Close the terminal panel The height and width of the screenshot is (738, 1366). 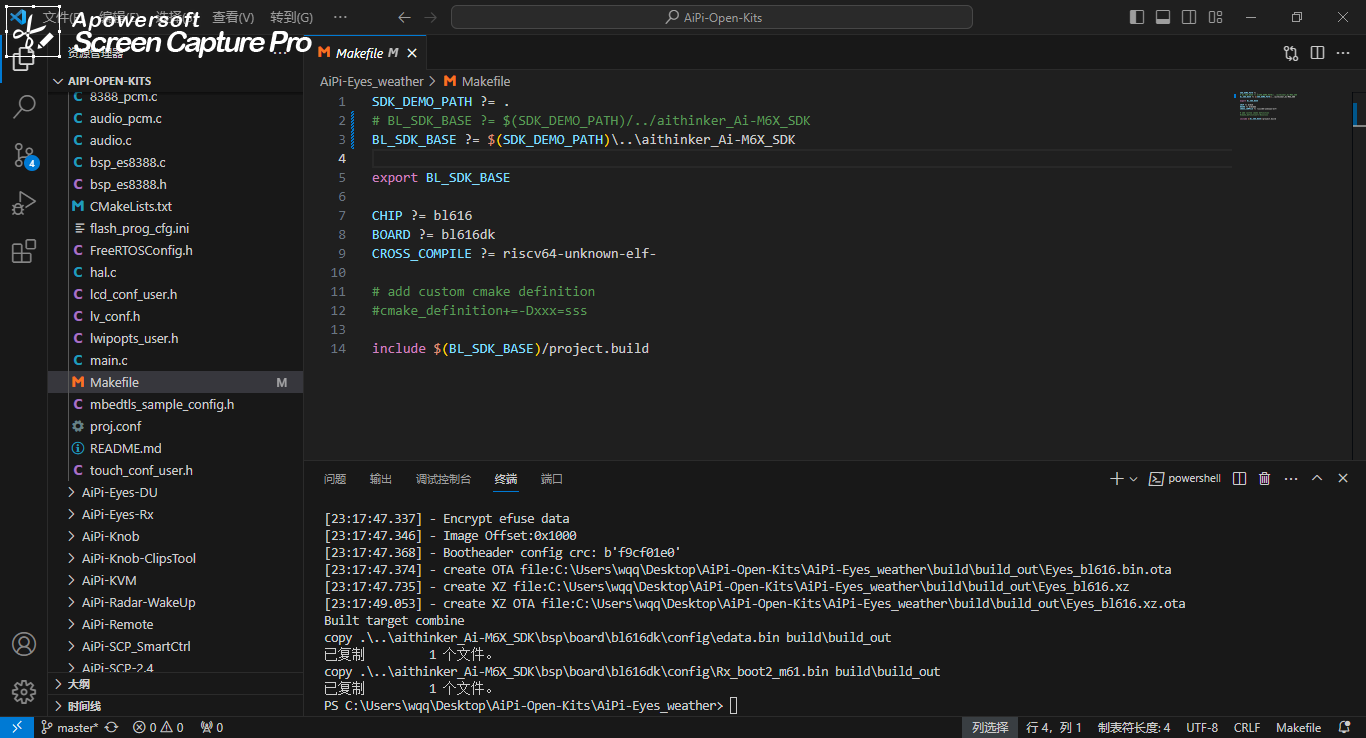coord(1343,479)
